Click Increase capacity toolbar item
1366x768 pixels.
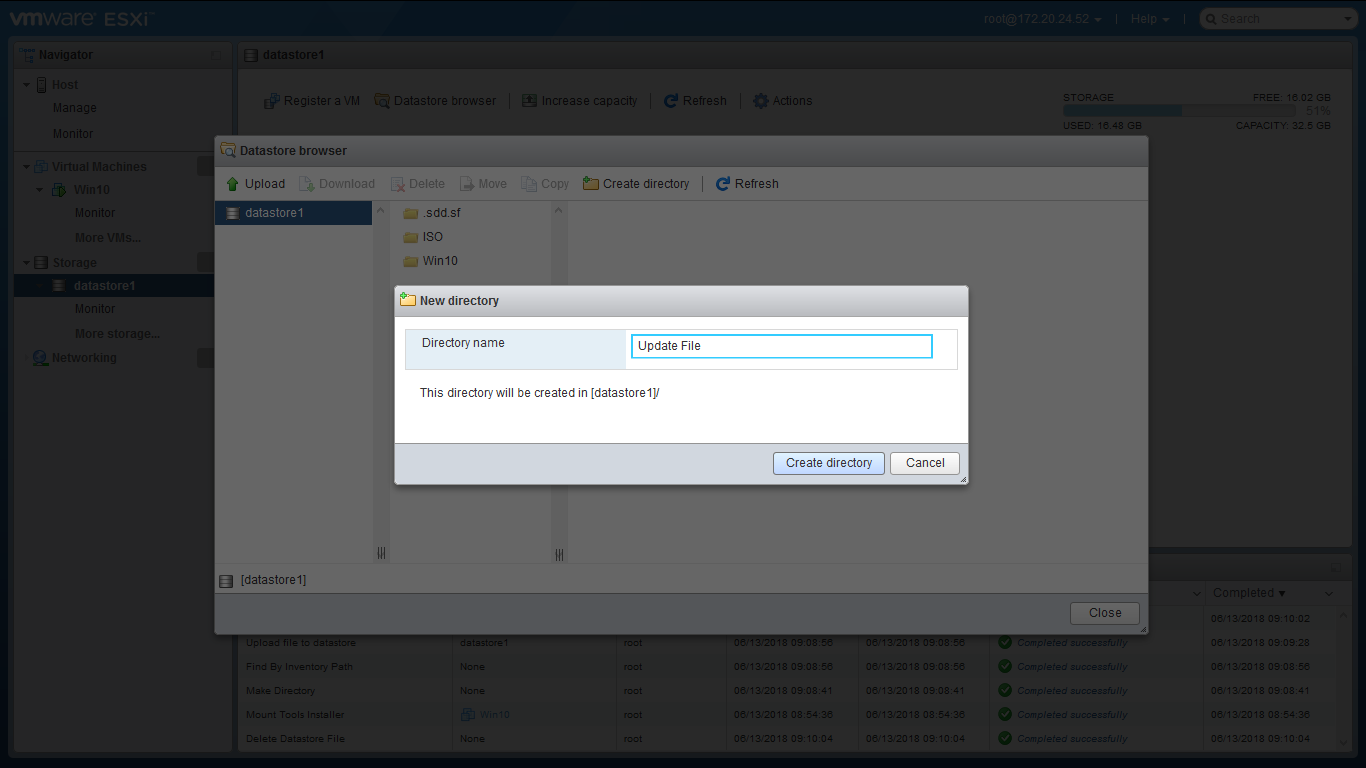579,101
